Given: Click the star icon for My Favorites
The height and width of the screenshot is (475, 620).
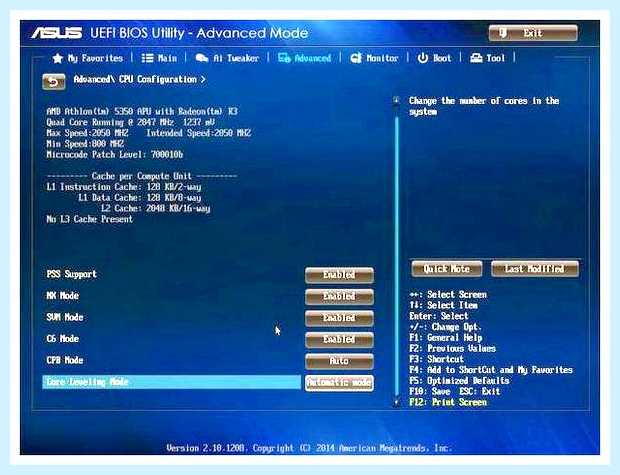Looking at the screenshot, I should coord(58,58).
